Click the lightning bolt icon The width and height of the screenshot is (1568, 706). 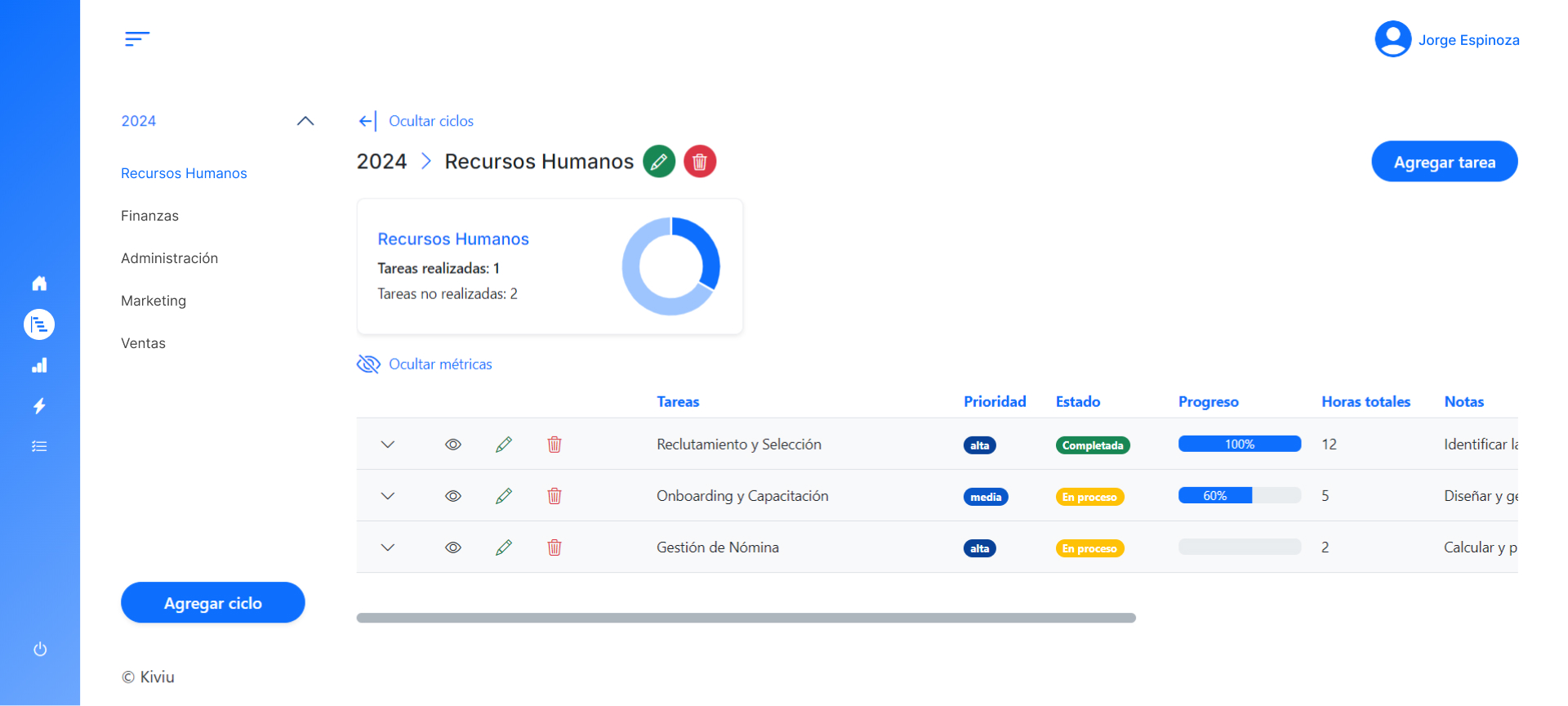pyautogui.click(x=39, y=406)
